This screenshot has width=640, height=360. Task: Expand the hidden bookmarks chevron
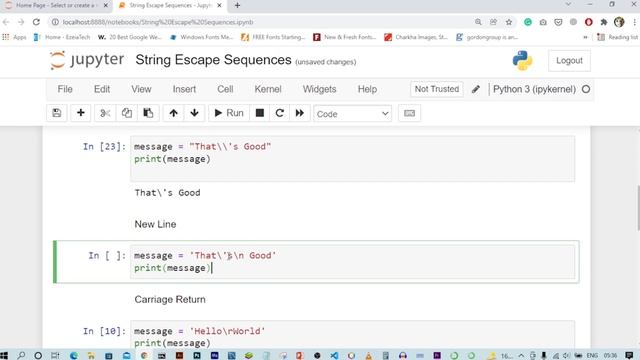pyautogui.click(x=585, y=37)
